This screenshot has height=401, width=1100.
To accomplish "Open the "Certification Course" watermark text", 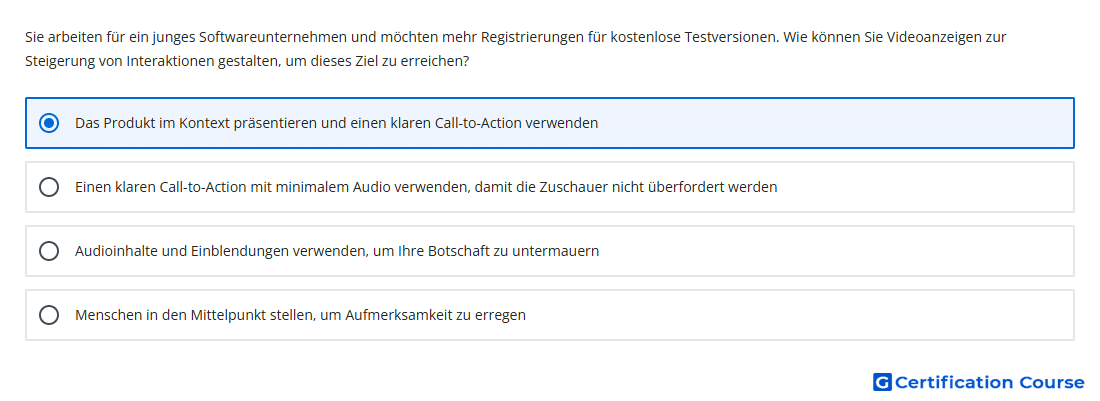I will tap(989, 382).
